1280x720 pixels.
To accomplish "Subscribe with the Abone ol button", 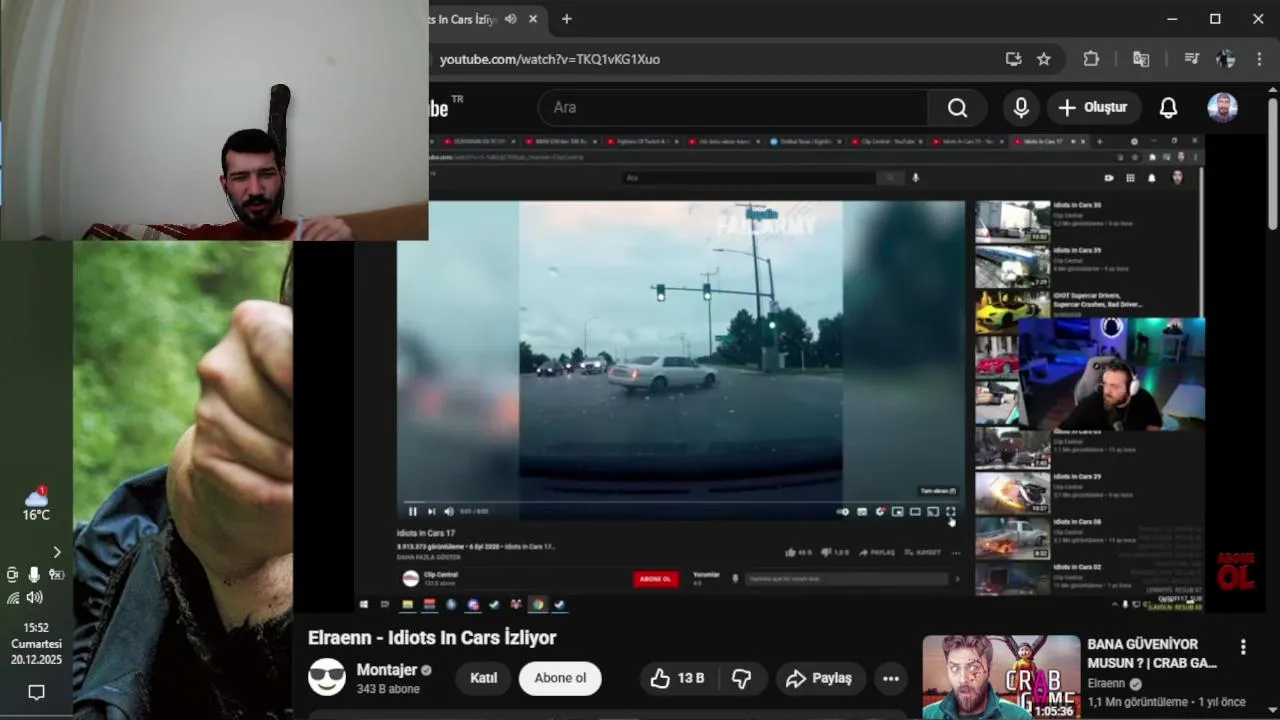I will click(560, 678).
